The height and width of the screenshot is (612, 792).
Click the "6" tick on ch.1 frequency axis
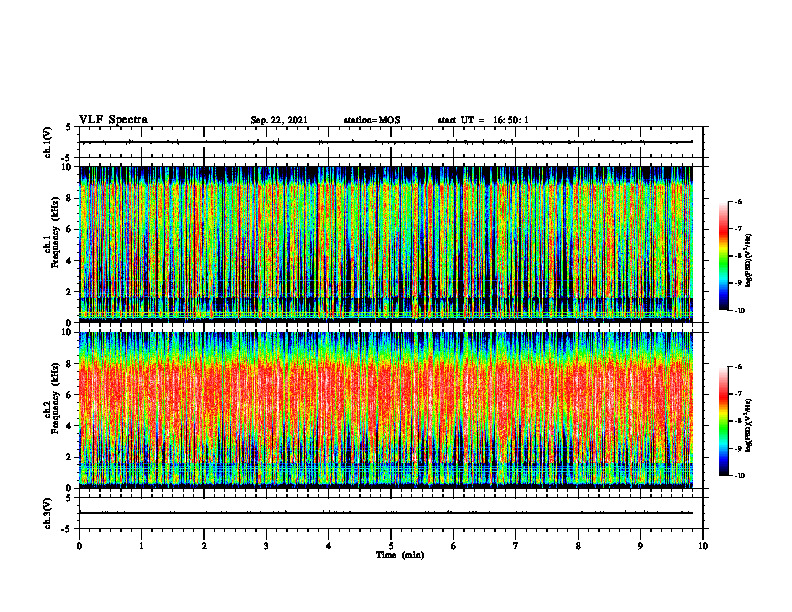tap(69, 230)
